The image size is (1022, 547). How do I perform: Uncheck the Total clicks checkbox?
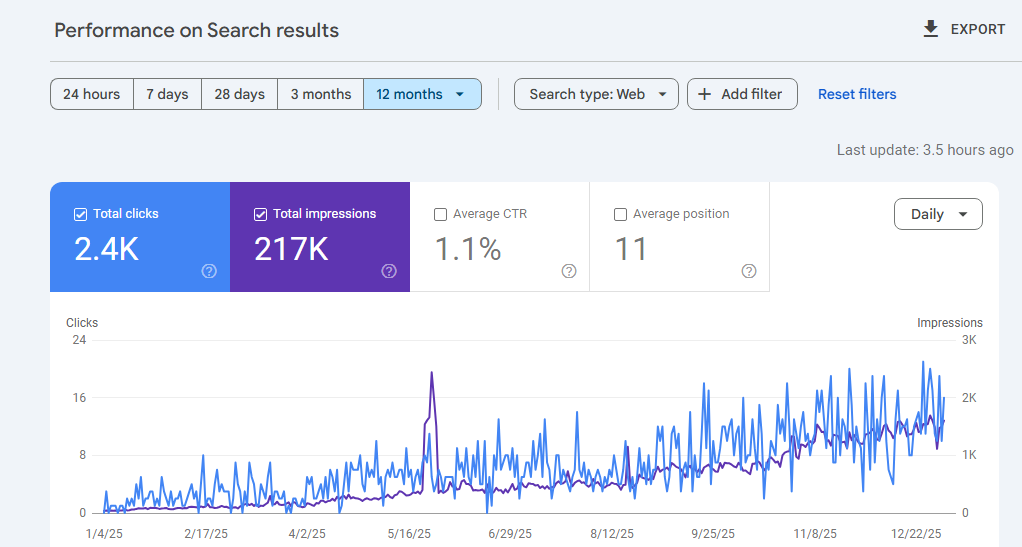pos(81,214)
